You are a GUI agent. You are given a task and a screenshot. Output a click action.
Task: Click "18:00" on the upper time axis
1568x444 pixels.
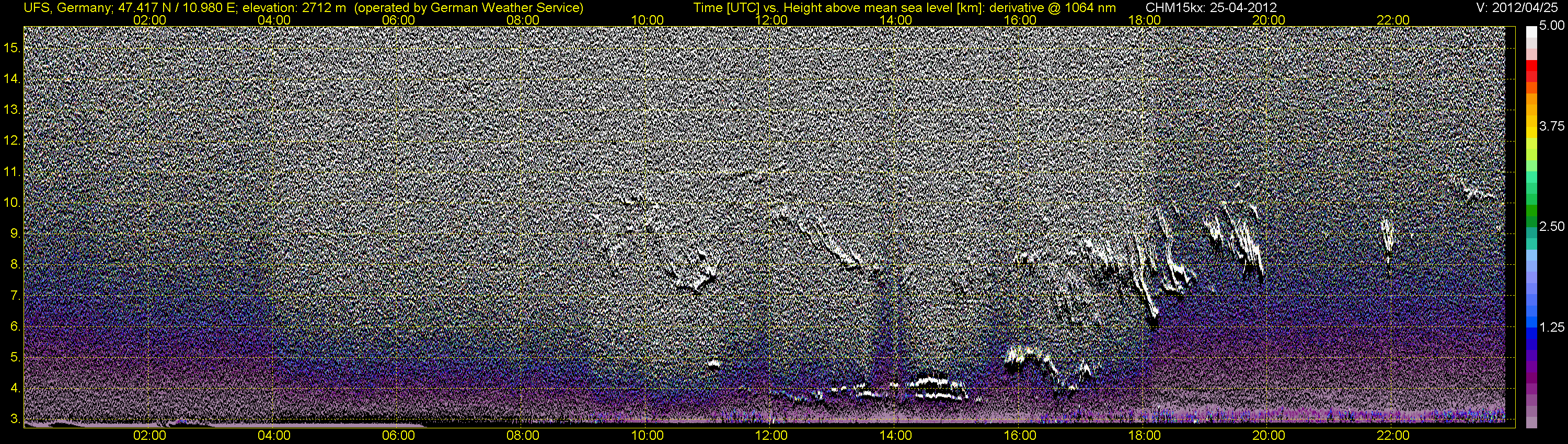click(1144, 20)
